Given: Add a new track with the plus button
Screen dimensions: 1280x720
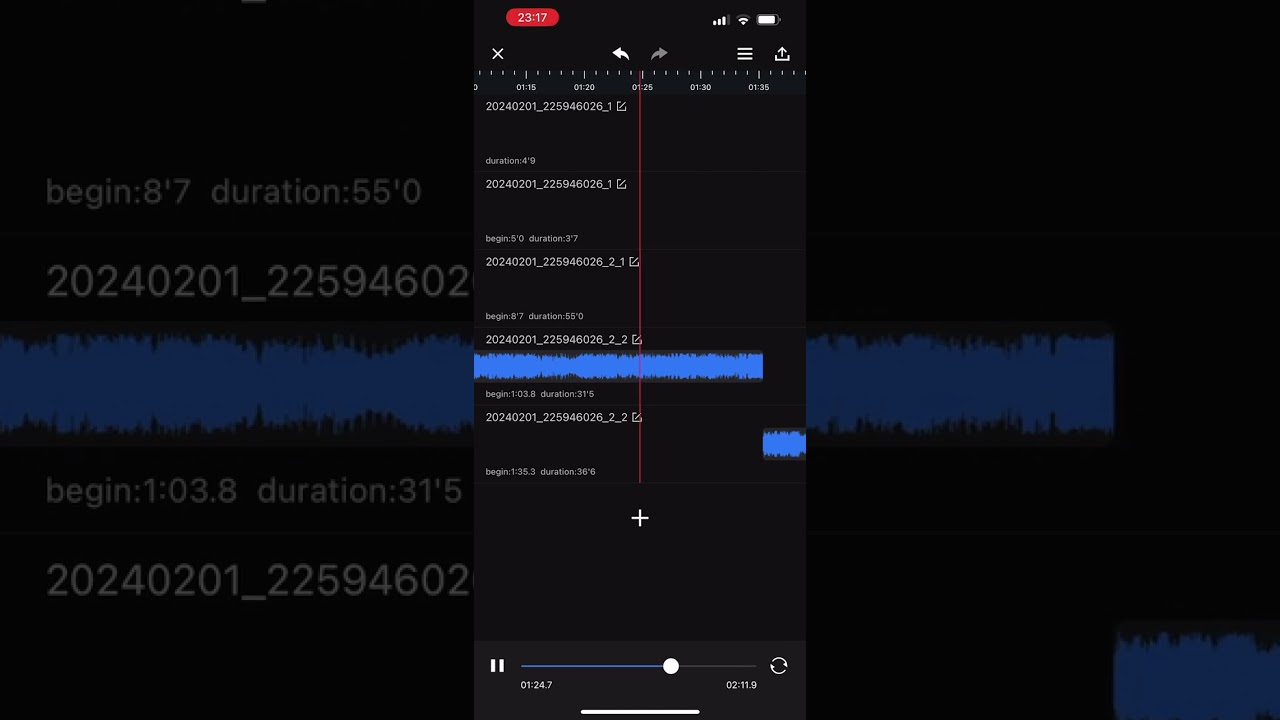Looking at the screenshot, I should coord(640,518).
